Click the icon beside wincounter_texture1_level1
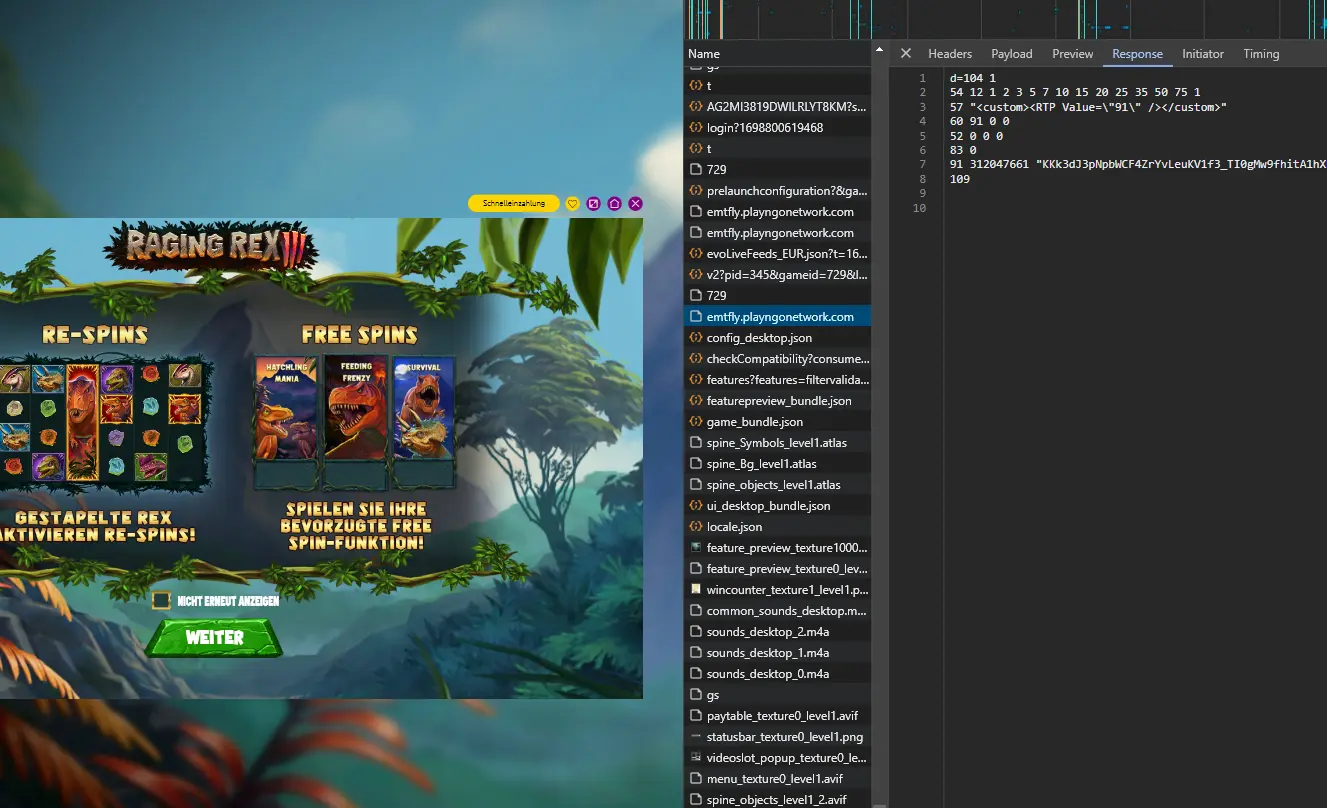Screen dimensions: 1327x808 (x=696, y=589)
